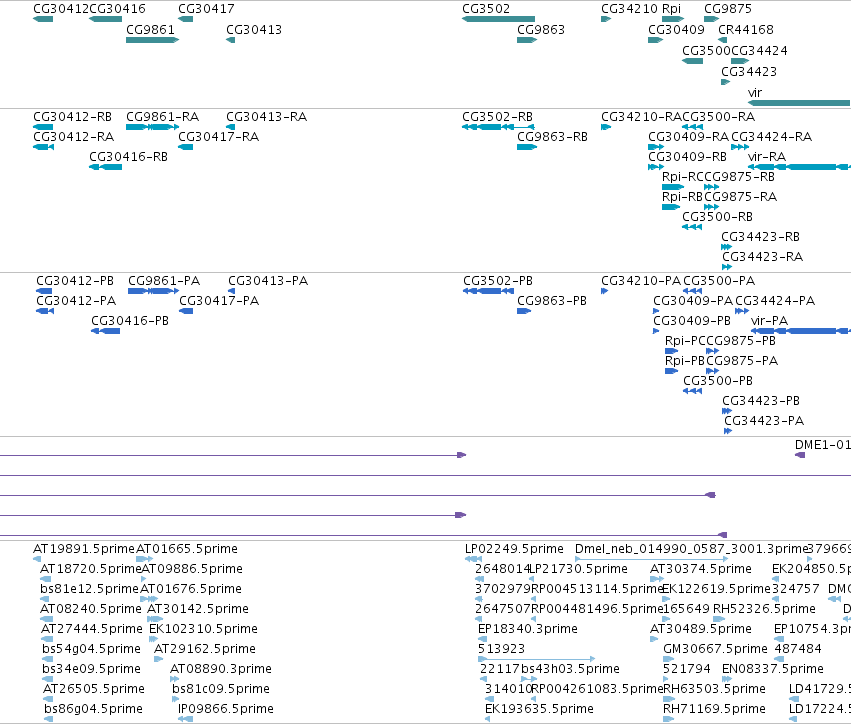Screen dimensions: 851x724
Task: Click the DME1-01 feature label
Action: 823,446
